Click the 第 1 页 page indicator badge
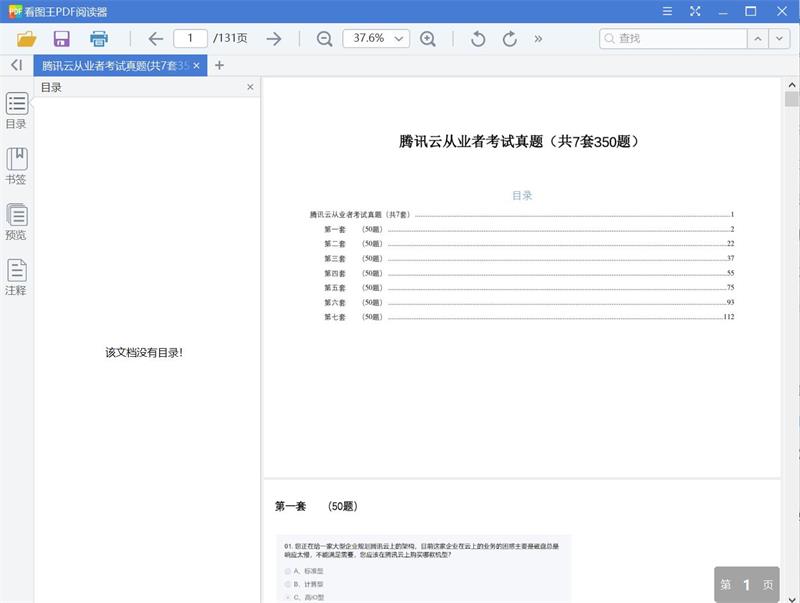The height and width of the screenshot is (603, 800). 746,585
